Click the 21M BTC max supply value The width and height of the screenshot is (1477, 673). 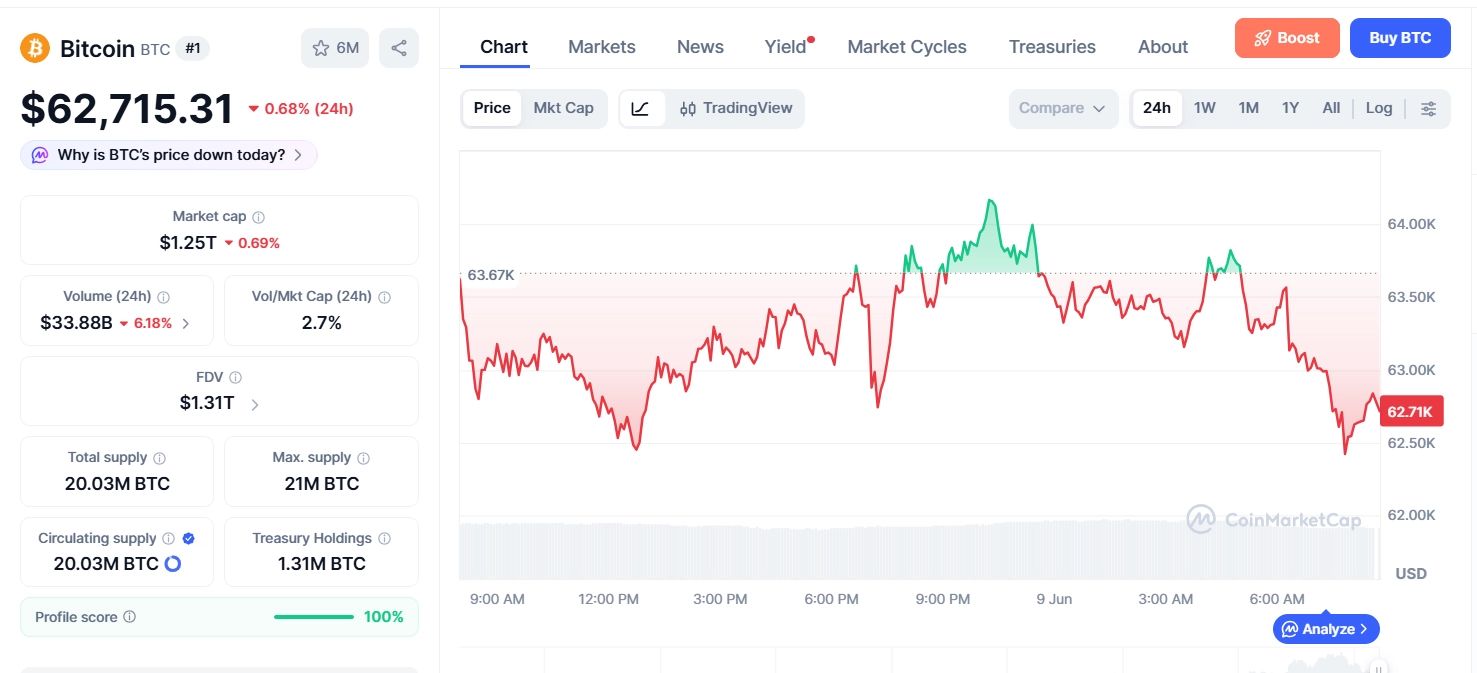(321, 484)
